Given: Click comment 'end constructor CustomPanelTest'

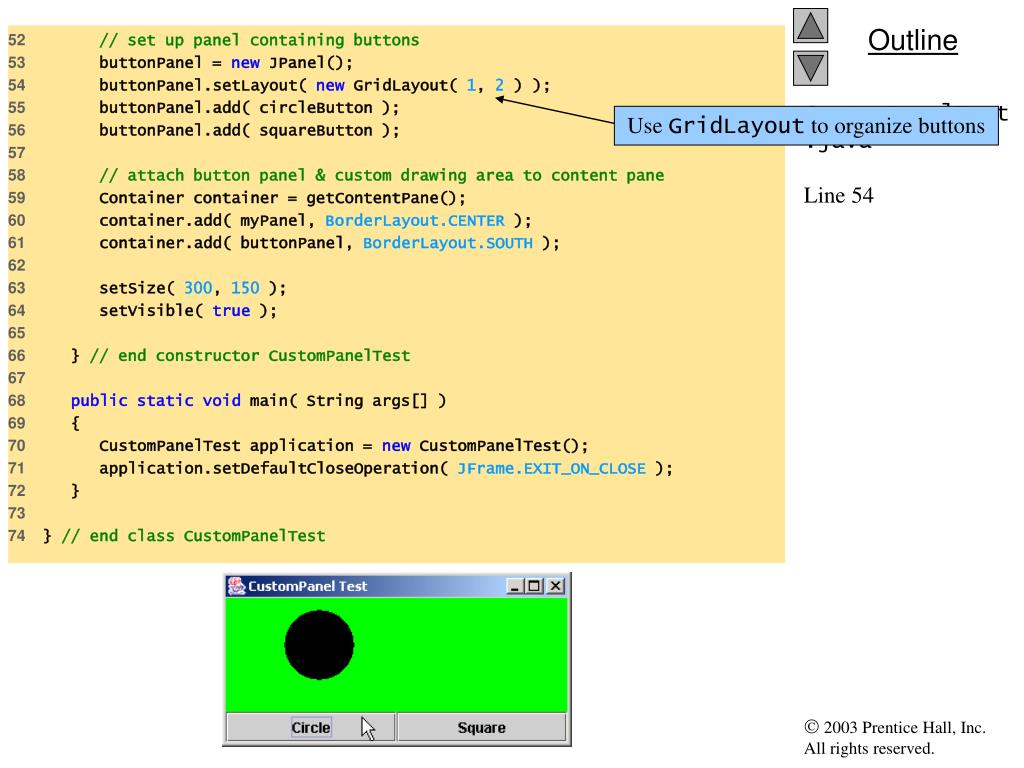Looking at the screenshot, I should tap(250, 356).
